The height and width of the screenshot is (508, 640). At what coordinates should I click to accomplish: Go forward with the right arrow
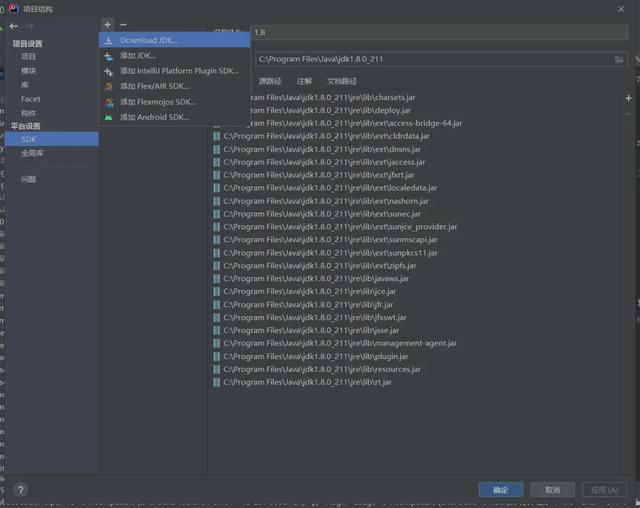(x=30, y=27)
